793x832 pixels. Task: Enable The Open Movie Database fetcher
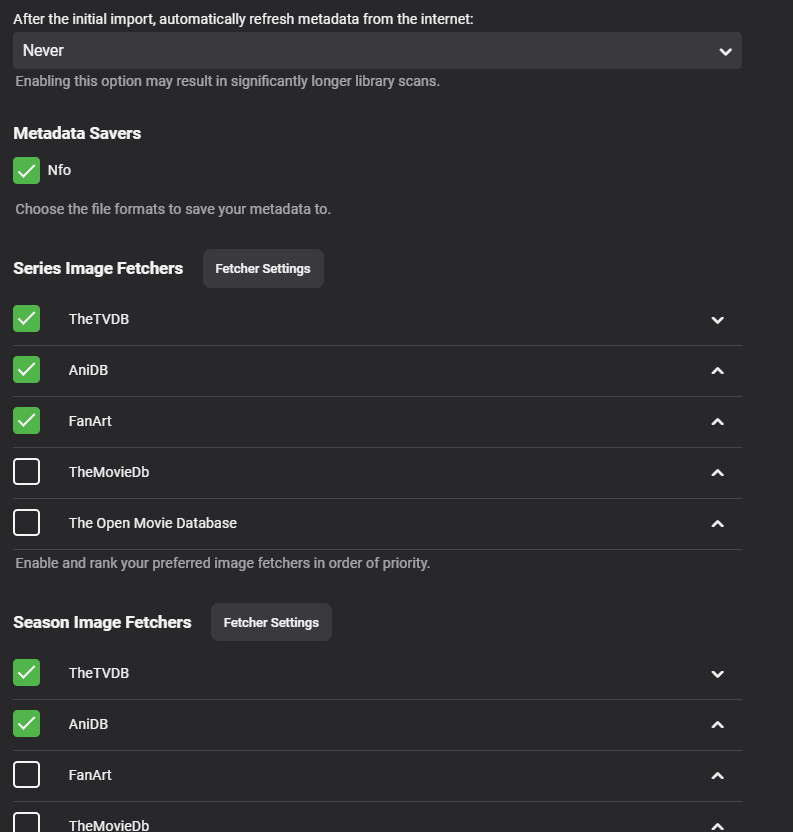pyautogui.click(x=27, y=522)
